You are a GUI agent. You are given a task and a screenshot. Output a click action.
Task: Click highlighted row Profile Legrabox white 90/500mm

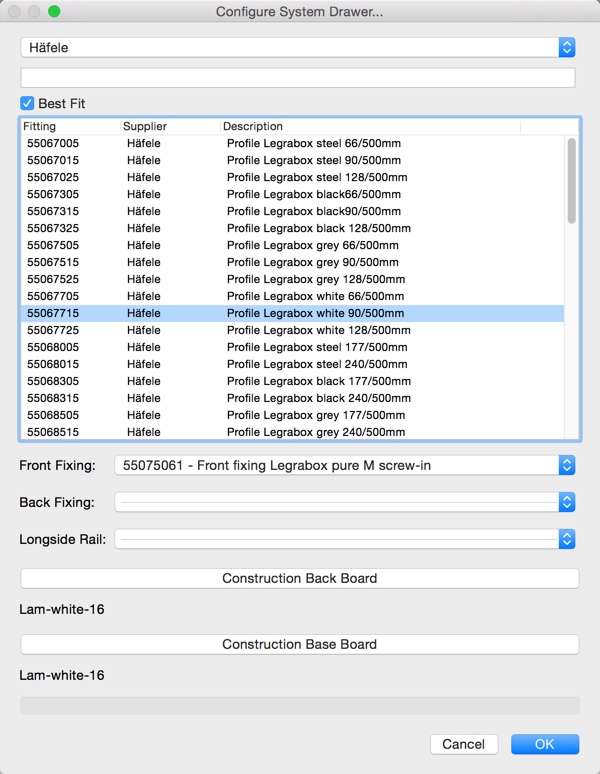point(293,313)
